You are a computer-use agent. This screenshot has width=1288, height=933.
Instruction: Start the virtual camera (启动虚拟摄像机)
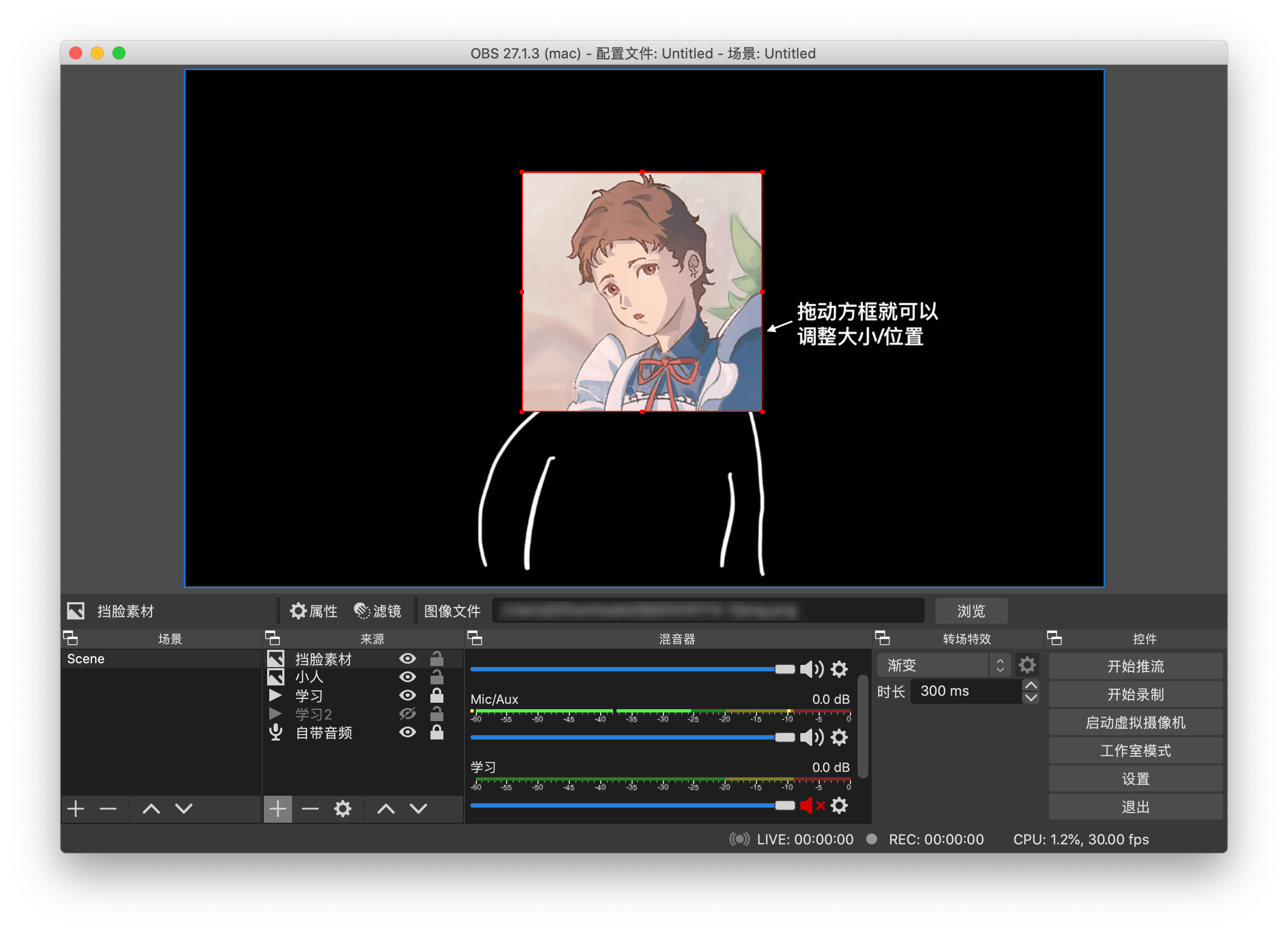(x=1135, y=722)
